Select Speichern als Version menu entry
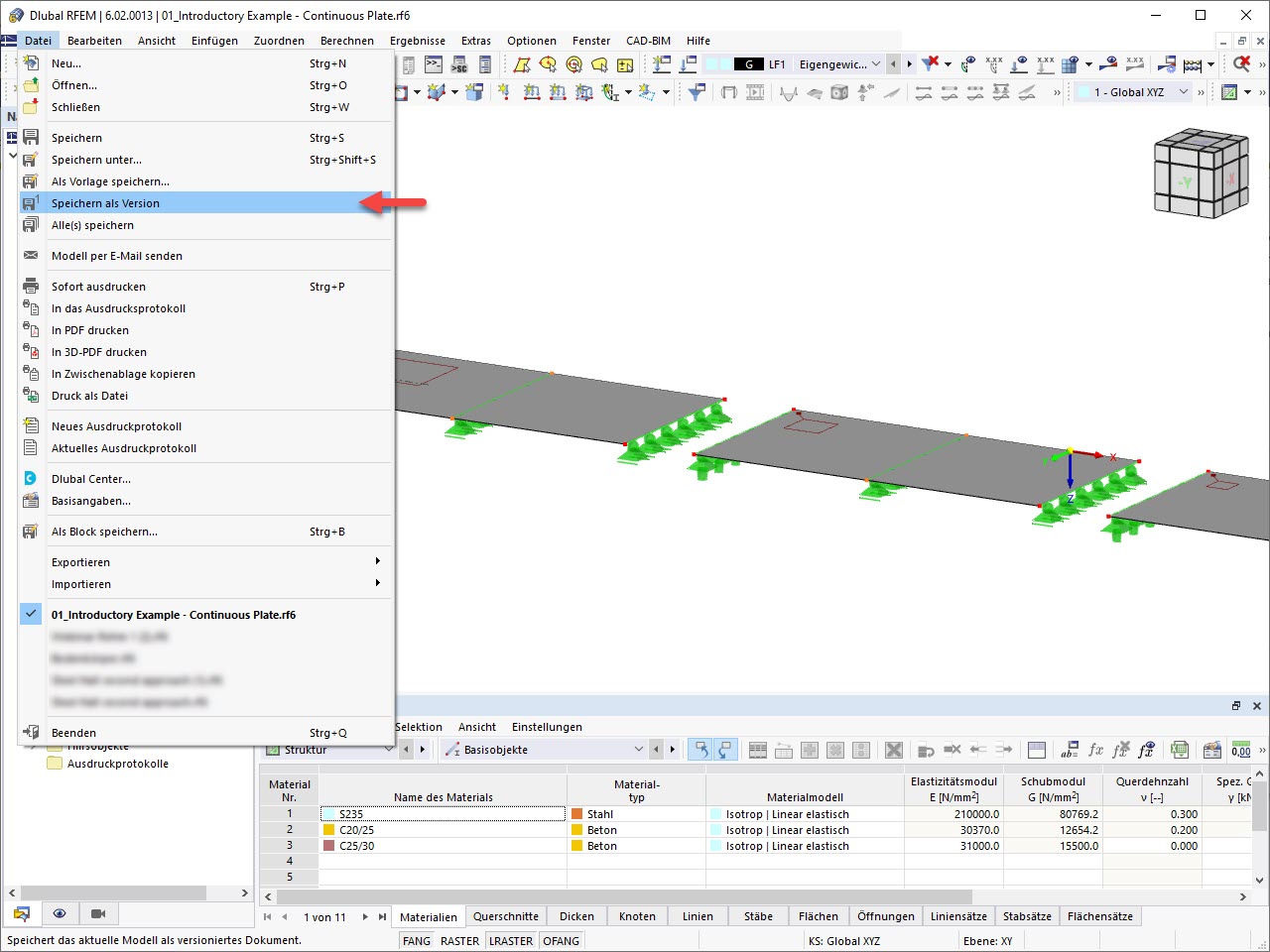 (x=206, y=203)
